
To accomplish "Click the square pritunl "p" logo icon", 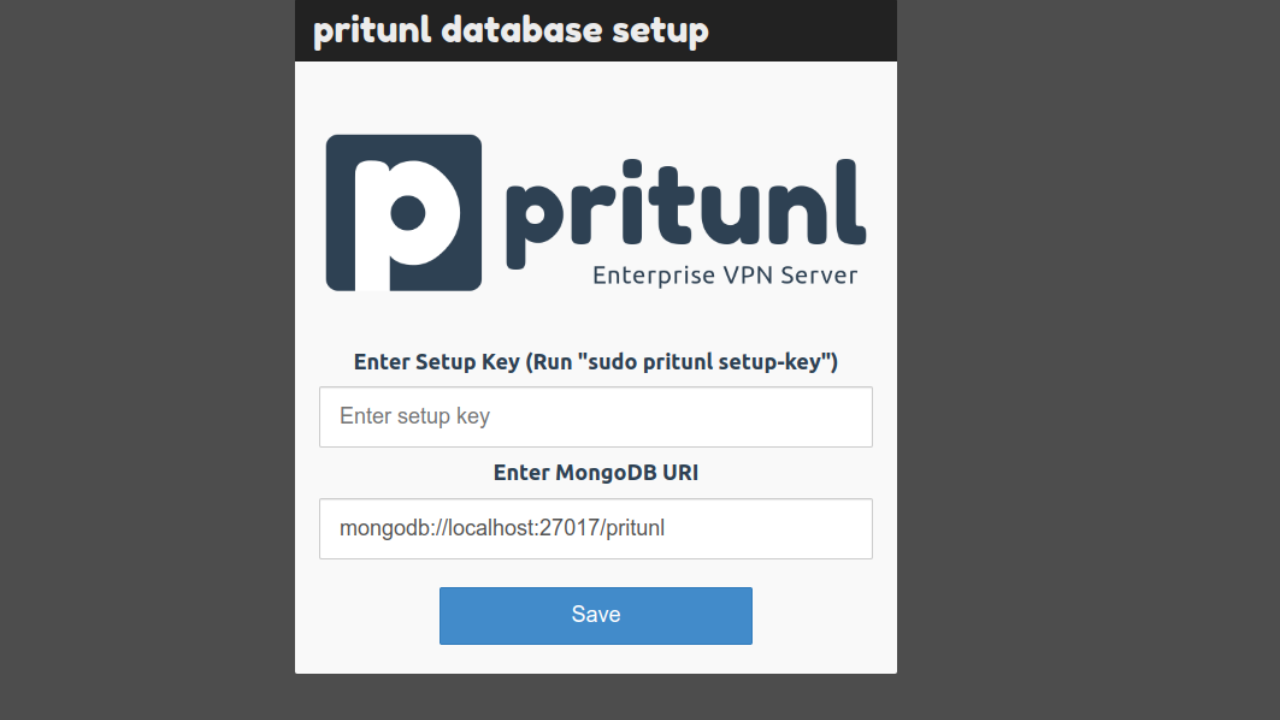I will [404, 213].
